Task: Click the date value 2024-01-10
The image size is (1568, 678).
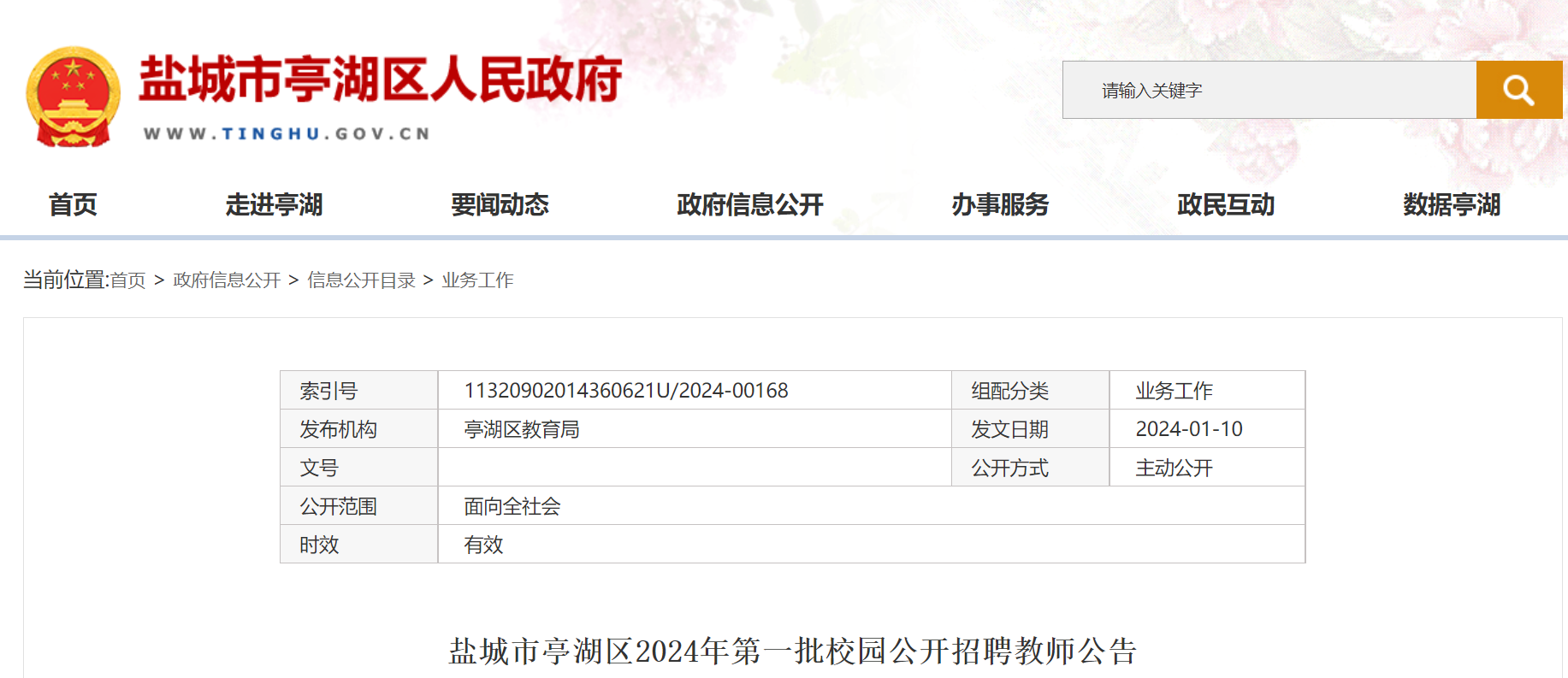Action: click(x=1188, y=429)
